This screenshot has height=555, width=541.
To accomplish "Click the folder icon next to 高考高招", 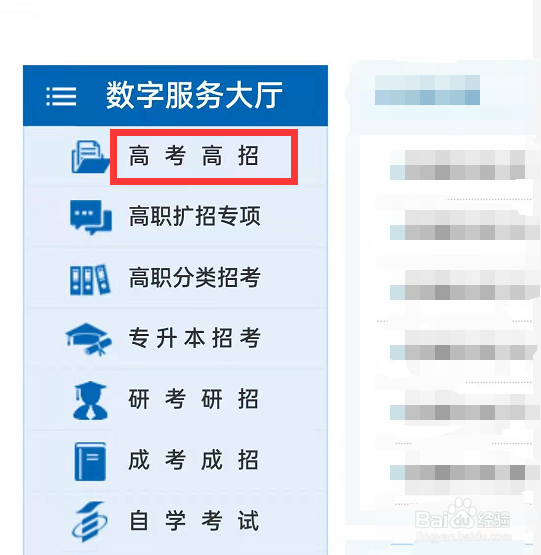I will click(x=91, y=157).
